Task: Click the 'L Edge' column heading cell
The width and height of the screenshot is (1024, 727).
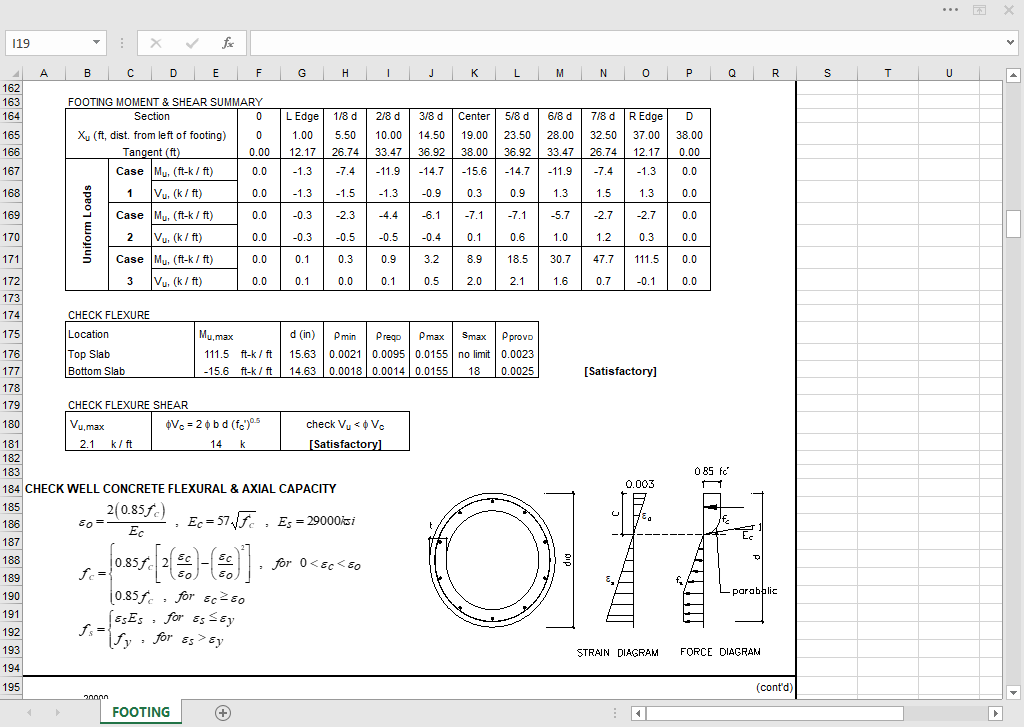Action: [x=302, y=116]
